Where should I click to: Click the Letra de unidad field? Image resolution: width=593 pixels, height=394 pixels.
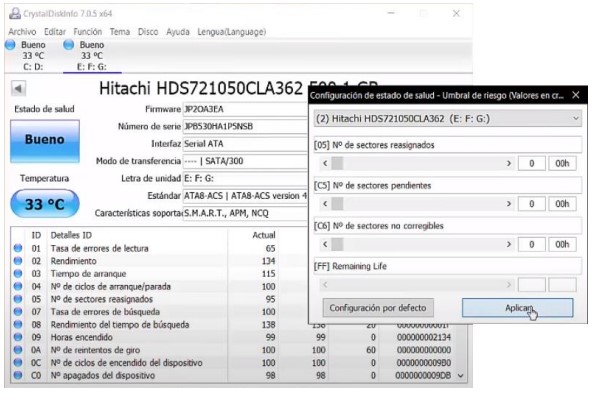click(x=245, y=178)
